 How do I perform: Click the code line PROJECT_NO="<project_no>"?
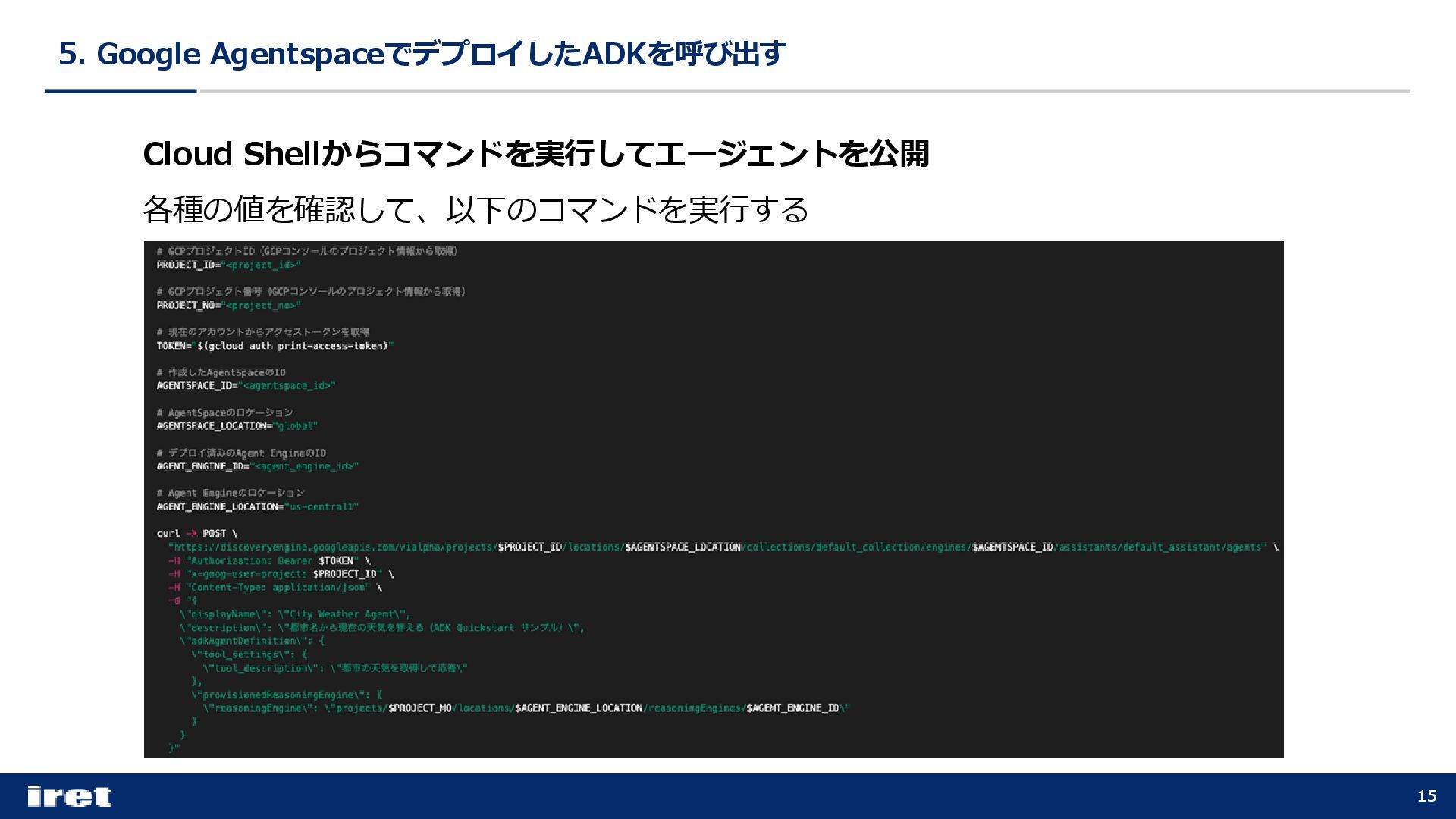click(x=229, y=306)
